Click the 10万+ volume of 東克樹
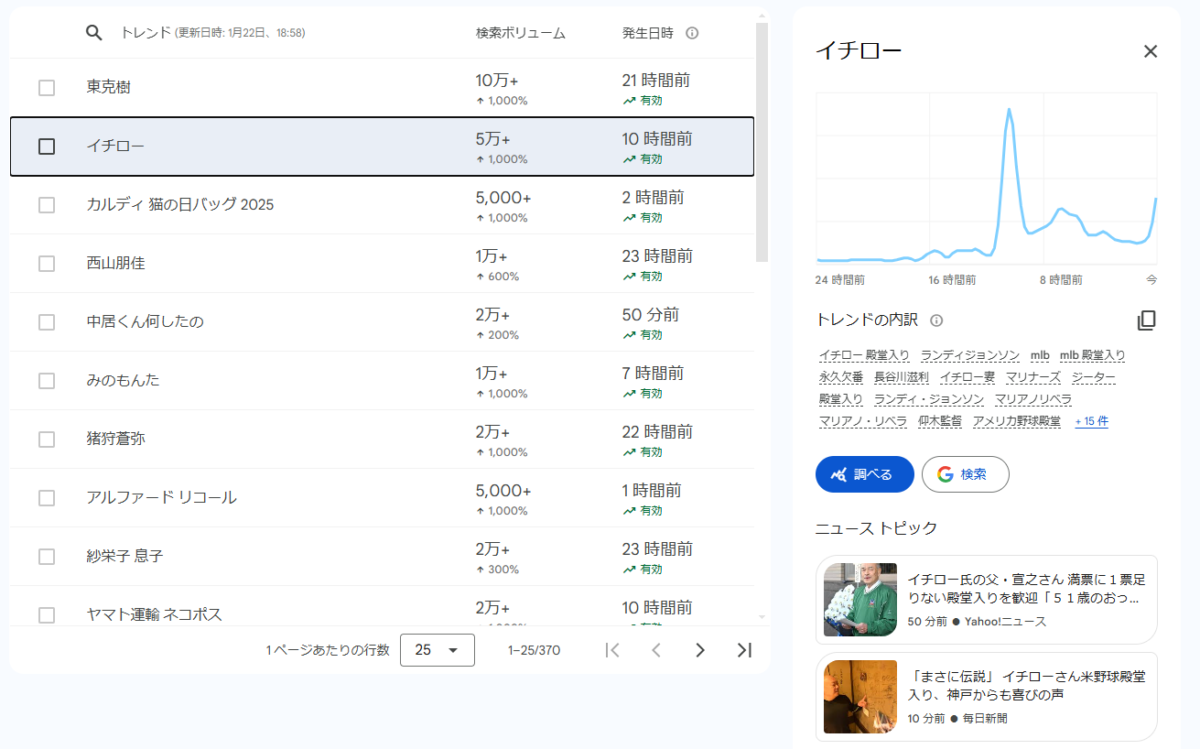 497,81
